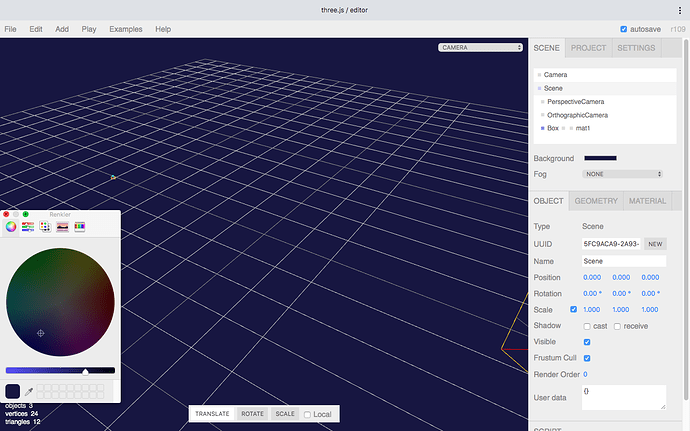
Task: Select PerspectiveCamera in the outliner
Action: 605,102
